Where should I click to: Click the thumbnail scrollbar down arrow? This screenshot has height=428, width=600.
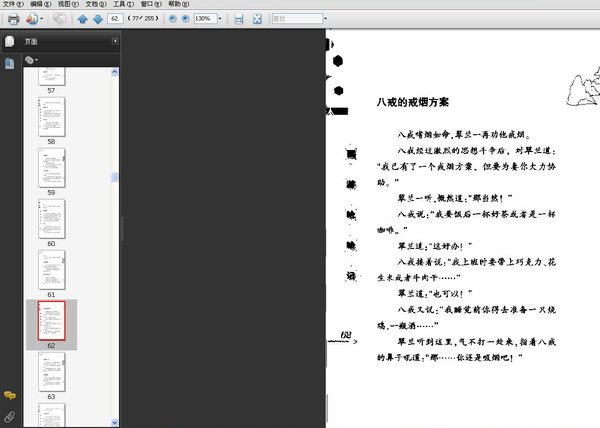point(114,423)
